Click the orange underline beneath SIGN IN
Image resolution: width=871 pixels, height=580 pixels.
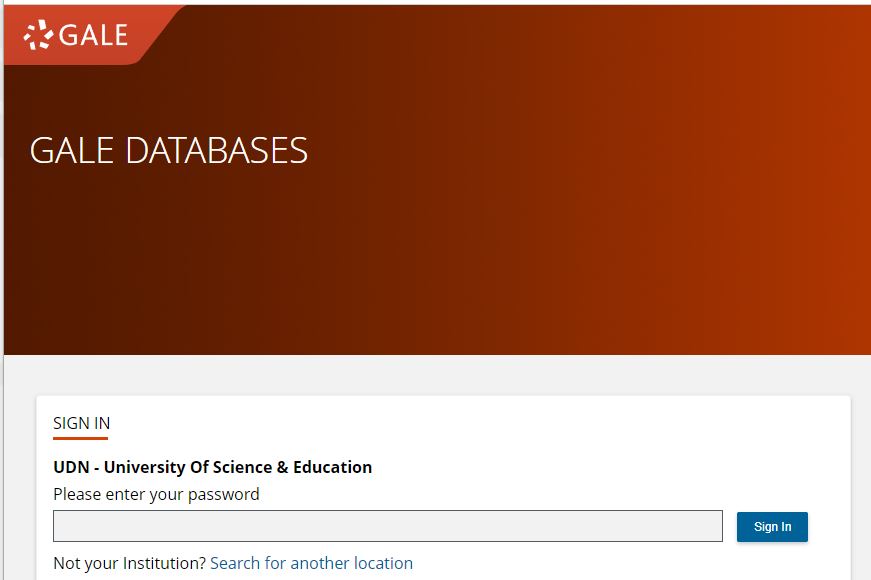[x=81, y=438]
